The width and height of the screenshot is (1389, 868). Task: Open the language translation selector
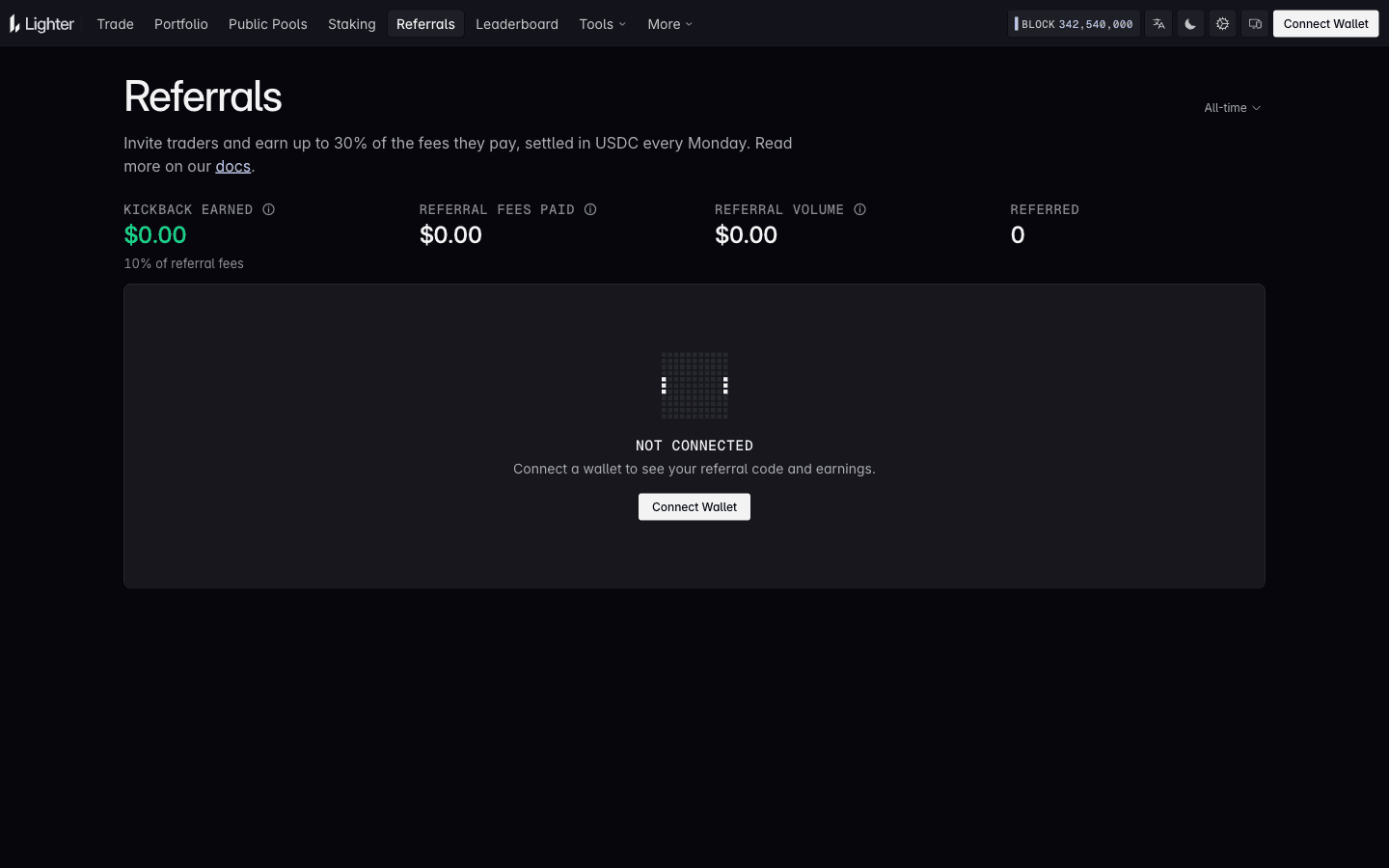pyautogui.click(x=1158, y=24)
